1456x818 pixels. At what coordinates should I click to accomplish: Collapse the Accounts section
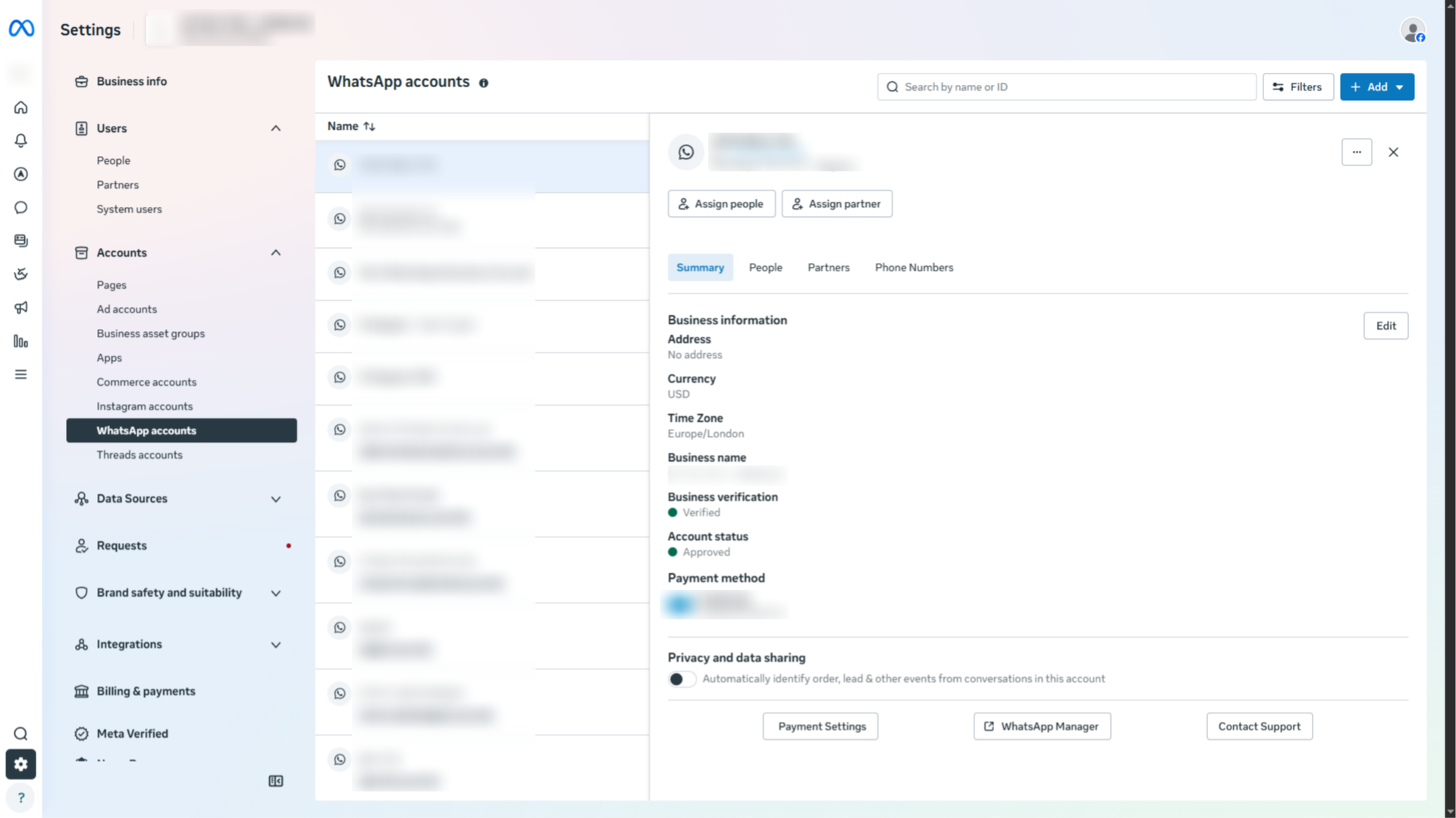pos(276,252)
